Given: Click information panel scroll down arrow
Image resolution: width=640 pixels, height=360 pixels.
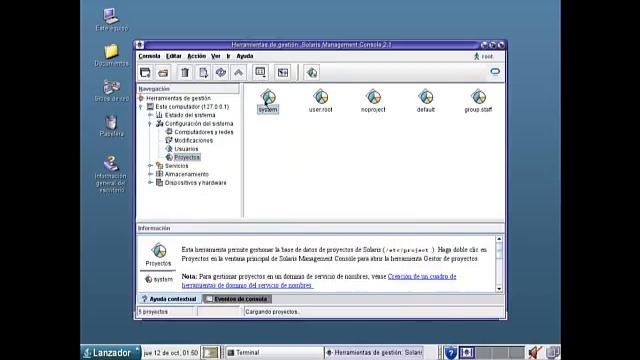Looking at the screenshot, I should (499, 289).
